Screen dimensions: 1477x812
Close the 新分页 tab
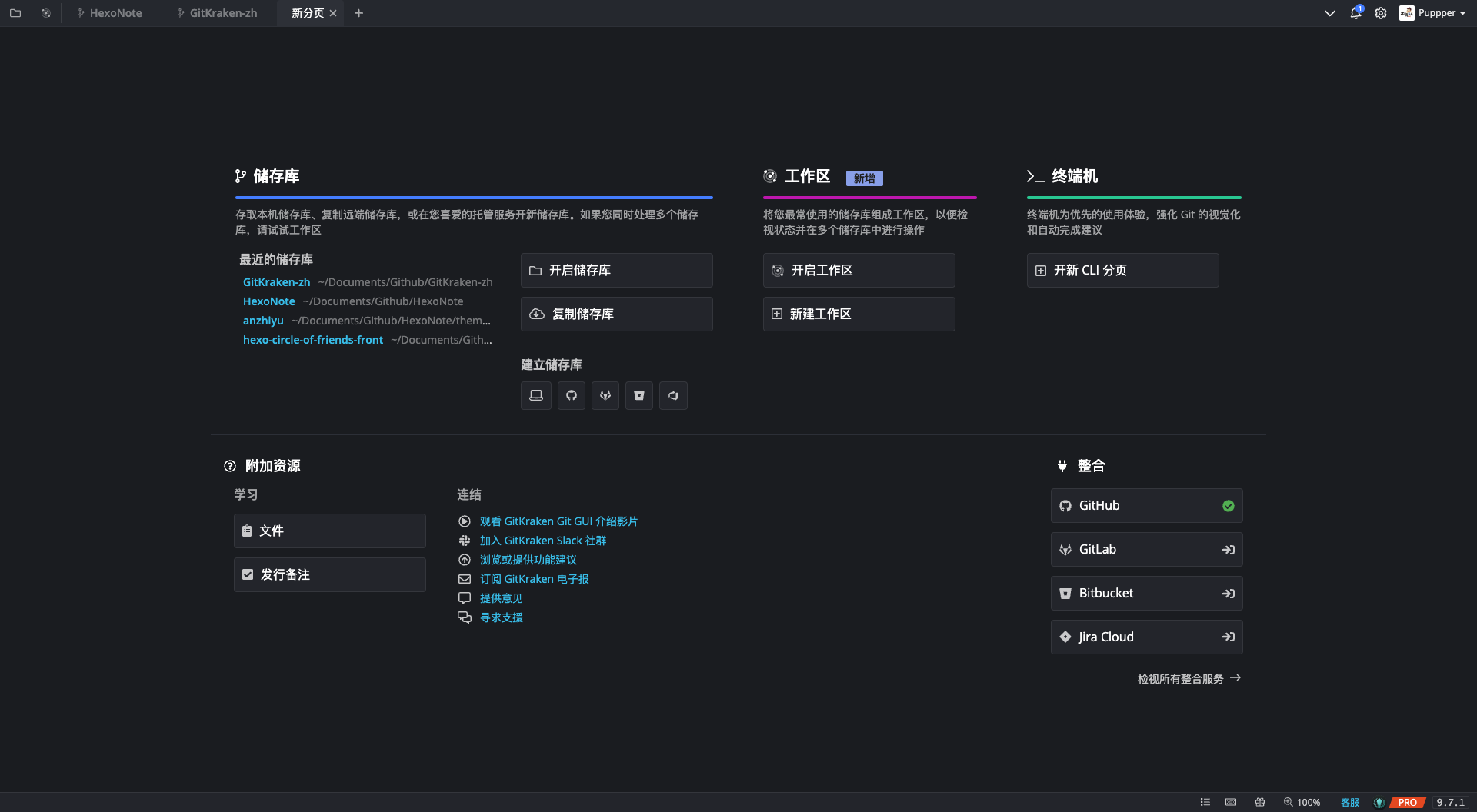333,13
